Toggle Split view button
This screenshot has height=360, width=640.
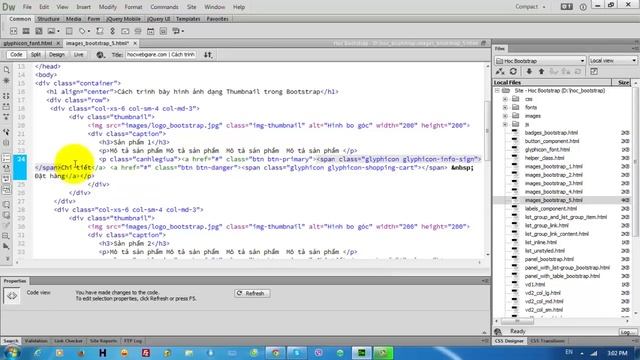[36, 55]
